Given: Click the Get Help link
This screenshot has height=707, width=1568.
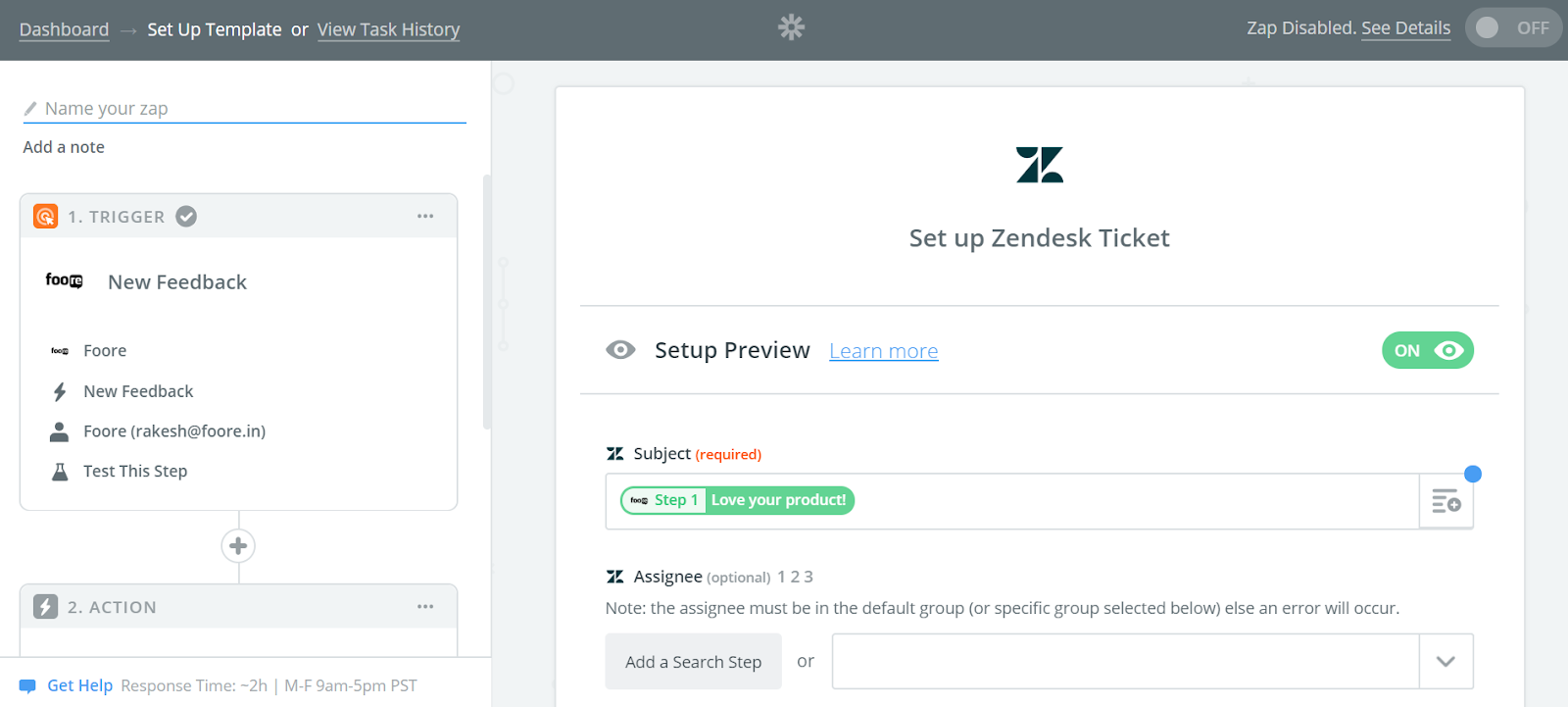Looking at the screenshot, I should pos(80,685).
